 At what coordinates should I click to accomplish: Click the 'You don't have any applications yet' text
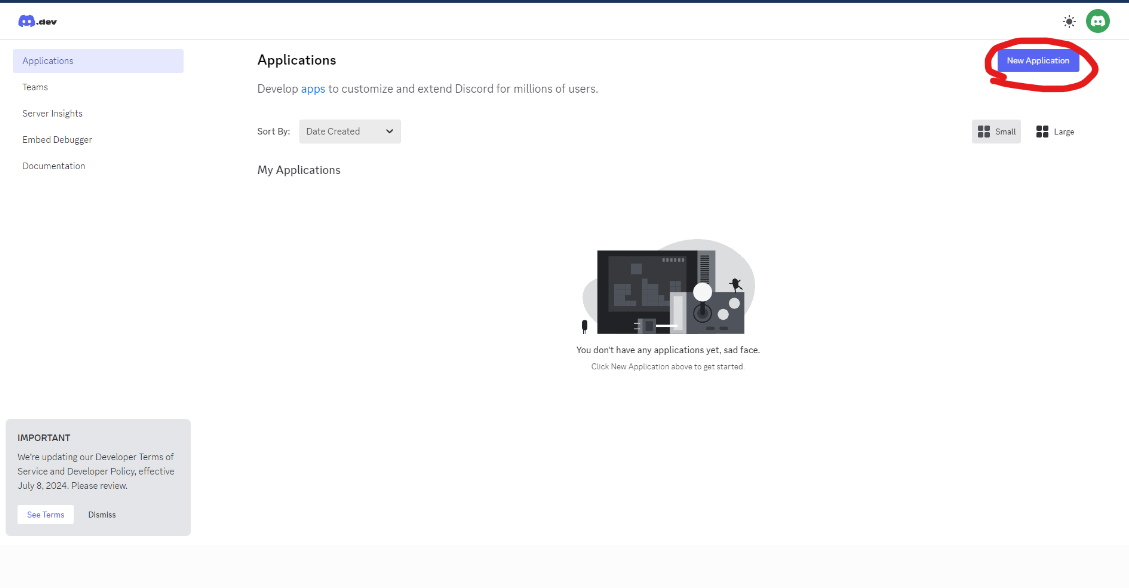(667, 350)
